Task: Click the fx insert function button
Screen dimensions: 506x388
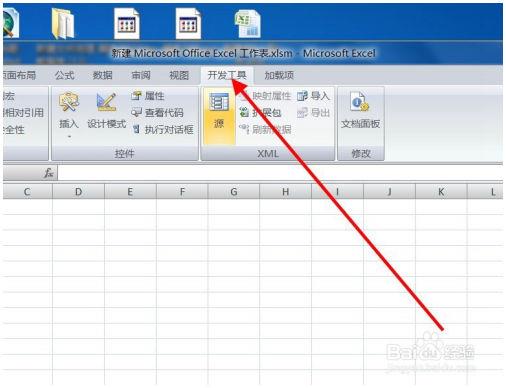Action: pyautogui.click(x=49, y=173)
